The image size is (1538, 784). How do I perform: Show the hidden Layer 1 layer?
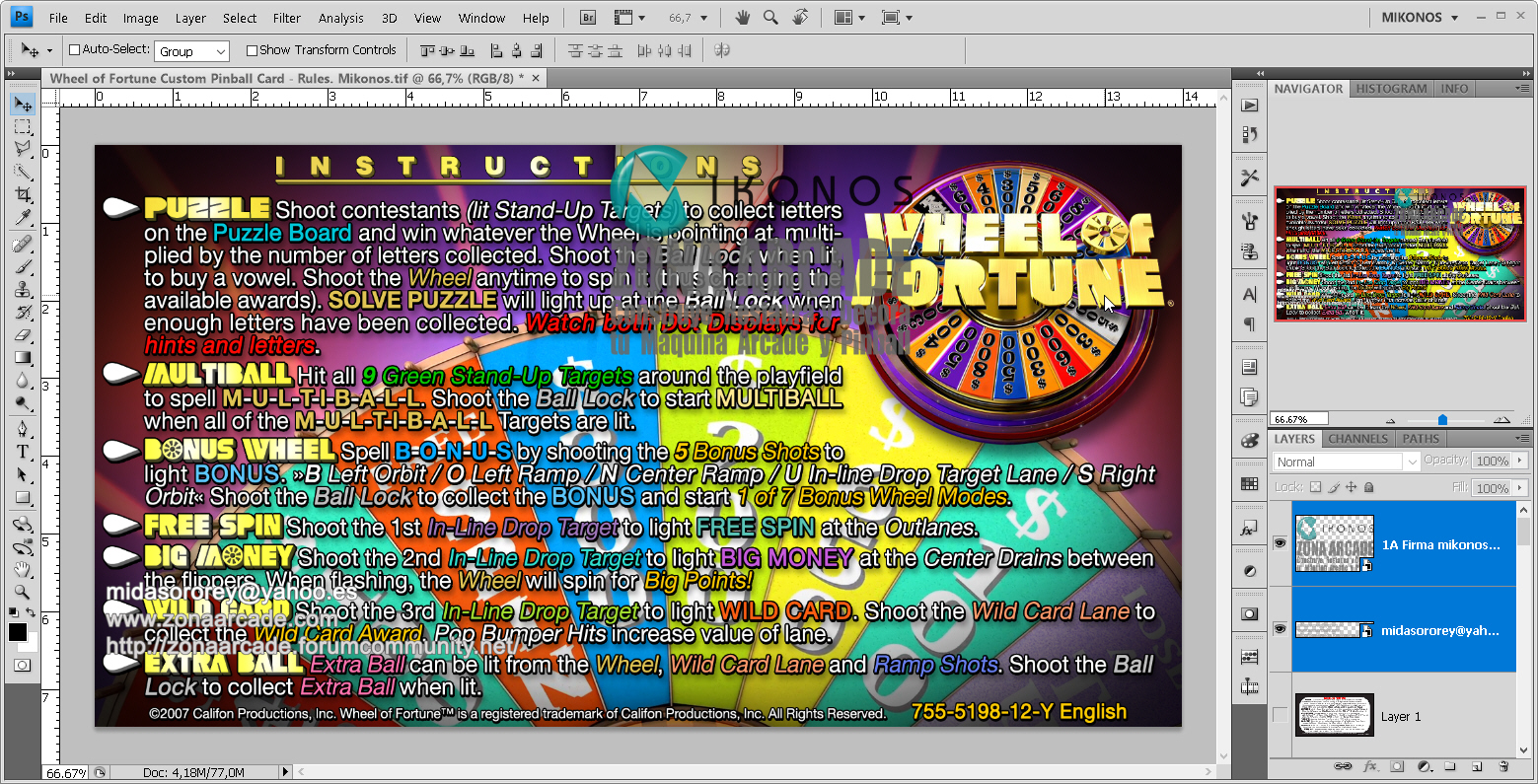(1280, 715)
